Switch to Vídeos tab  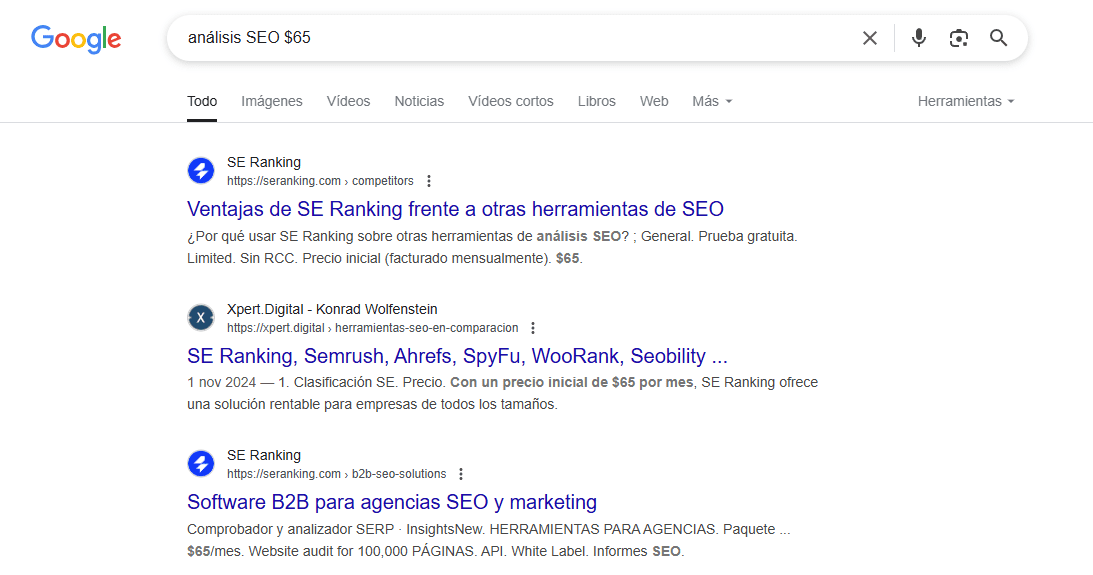[349, 102]
